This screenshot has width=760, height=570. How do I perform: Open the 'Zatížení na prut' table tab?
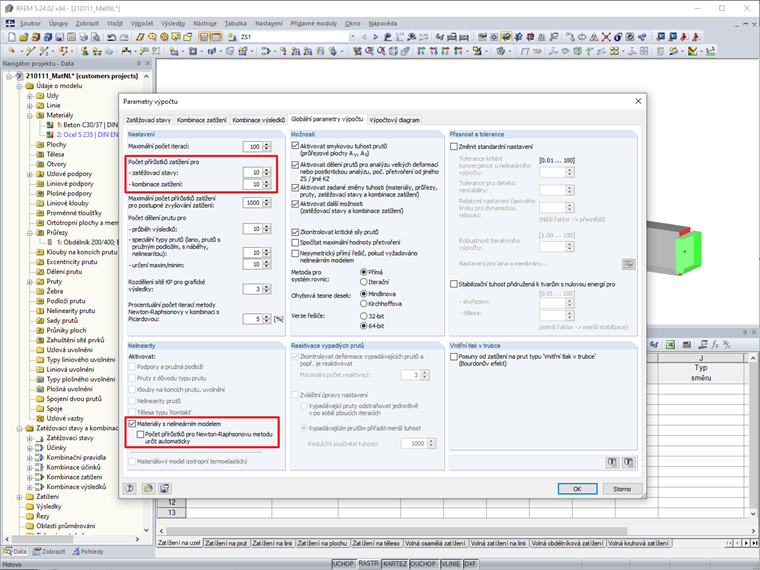pyautogui.click(x=226, y=543)
